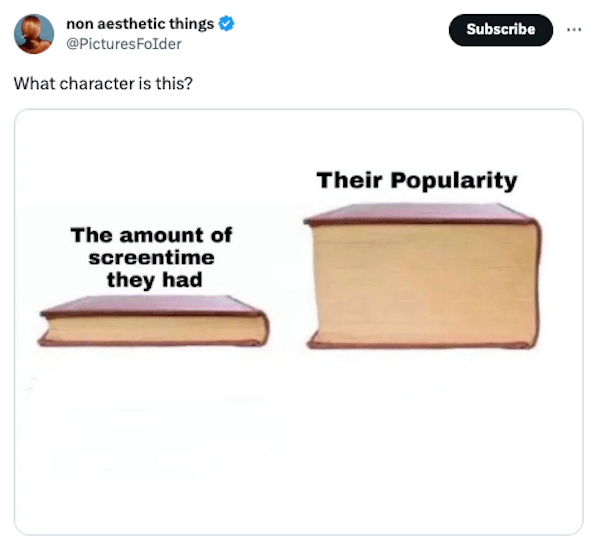The height and width of the screenshot is (547, 600).
Task: Select the tweet text "What character is this?"
Action: tap(103, 82)
